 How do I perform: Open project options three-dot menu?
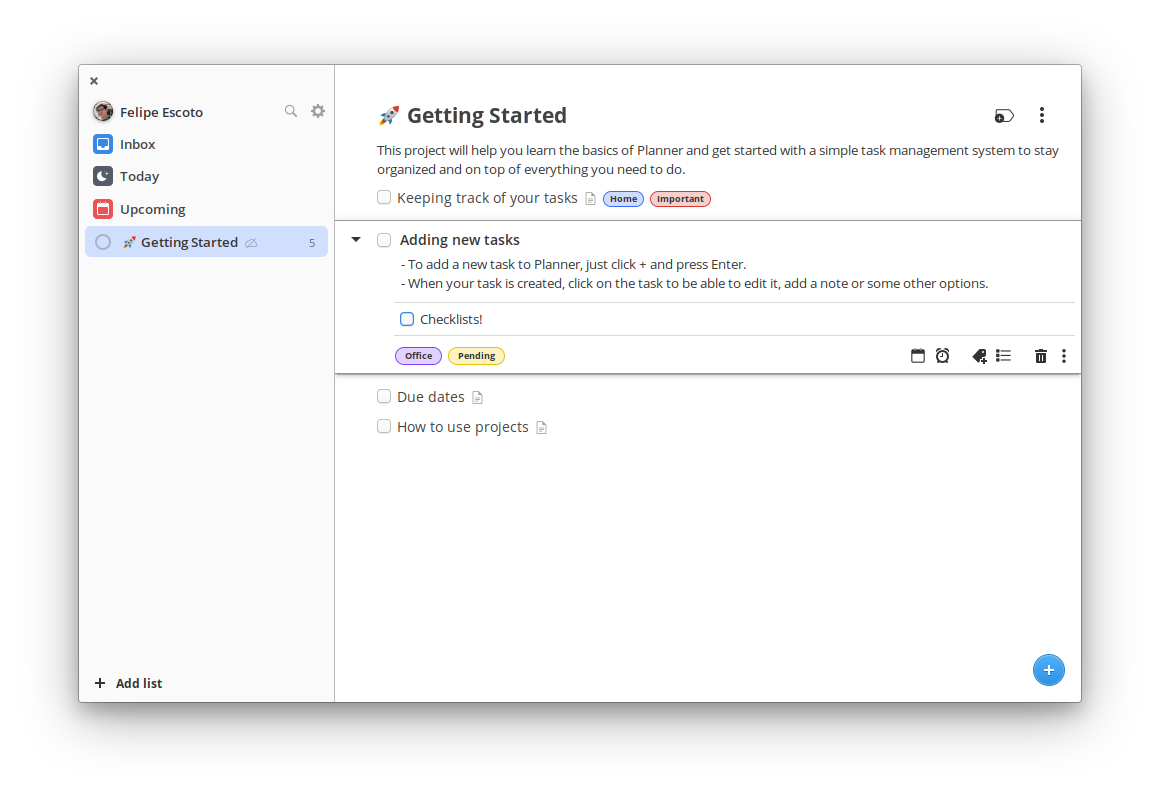(1042, 115)
